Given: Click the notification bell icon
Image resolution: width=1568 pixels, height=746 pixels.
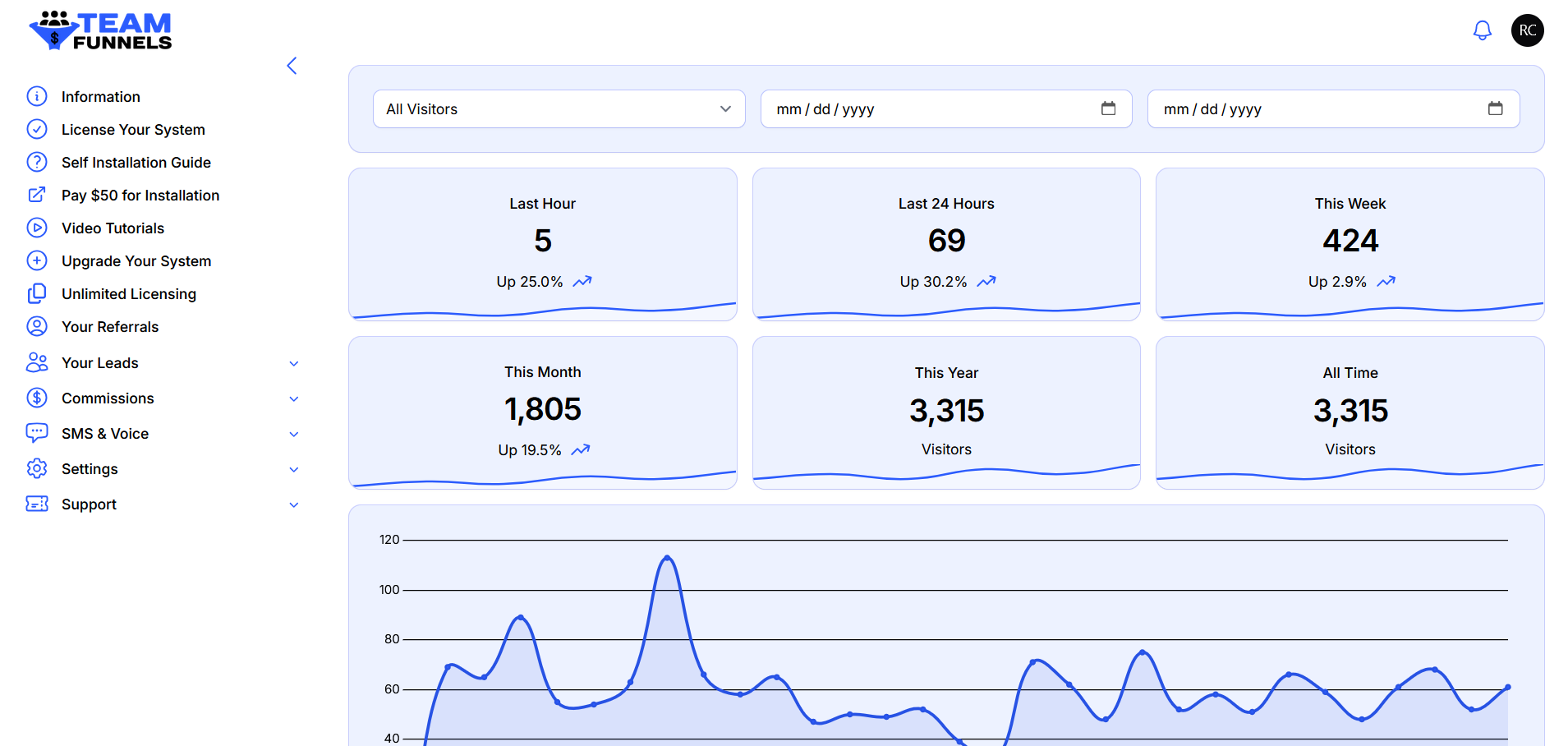Looking at the screenshot, I should 1482,30.
